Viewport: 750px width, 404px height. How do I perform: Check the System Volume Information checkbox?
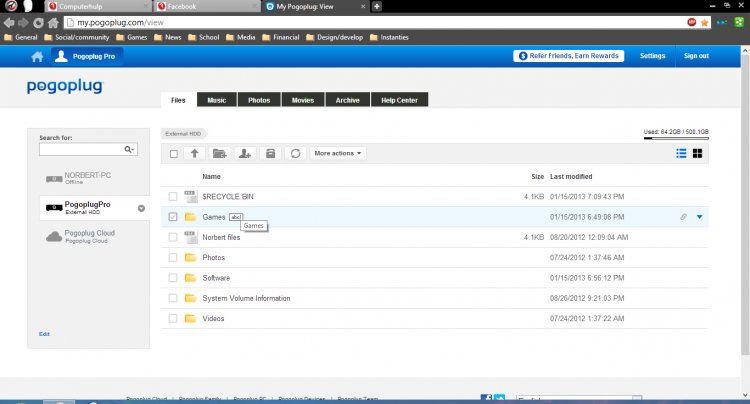click(x=173, y=298)
